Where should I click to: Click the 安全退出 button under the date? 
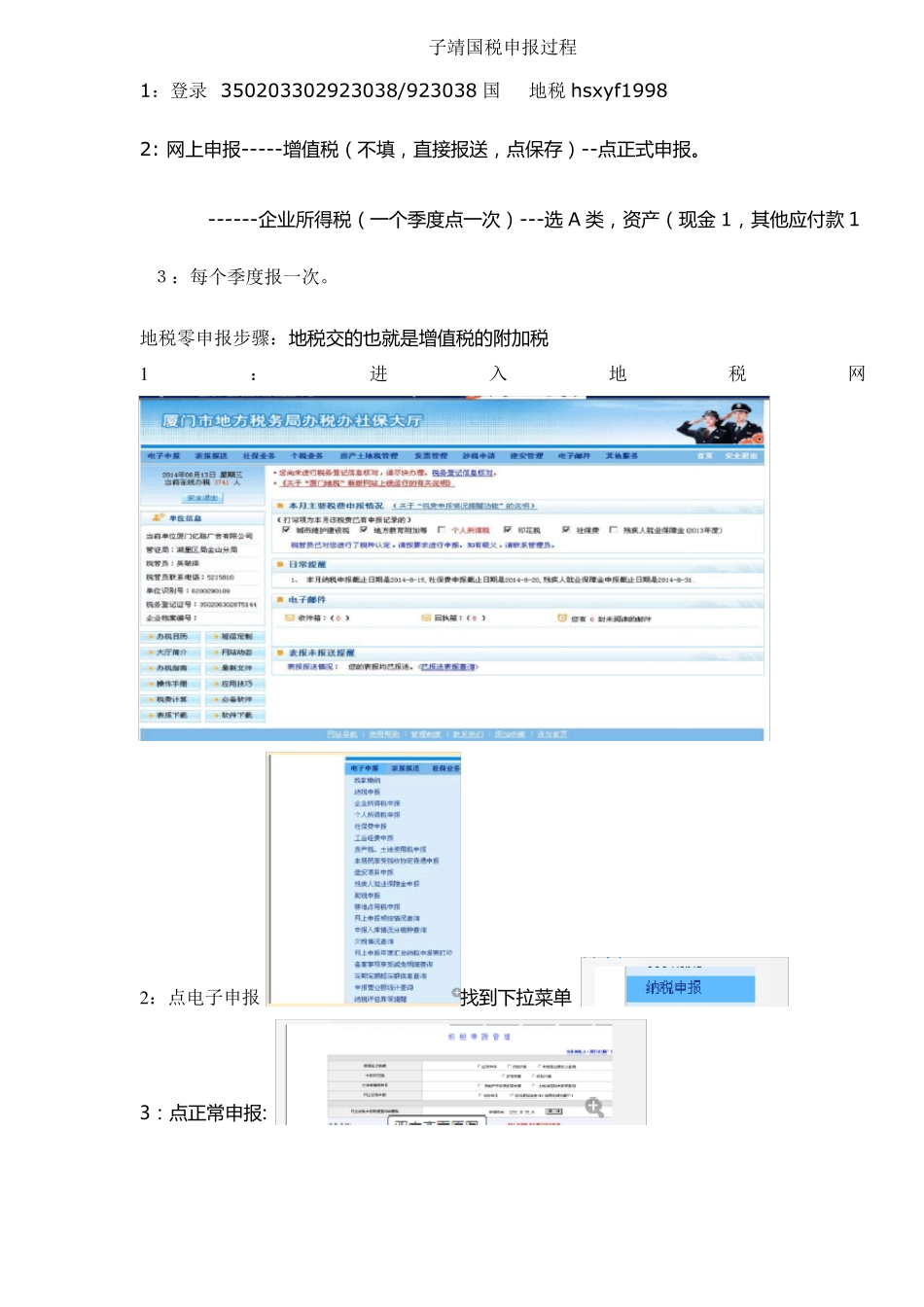(203, 498)
